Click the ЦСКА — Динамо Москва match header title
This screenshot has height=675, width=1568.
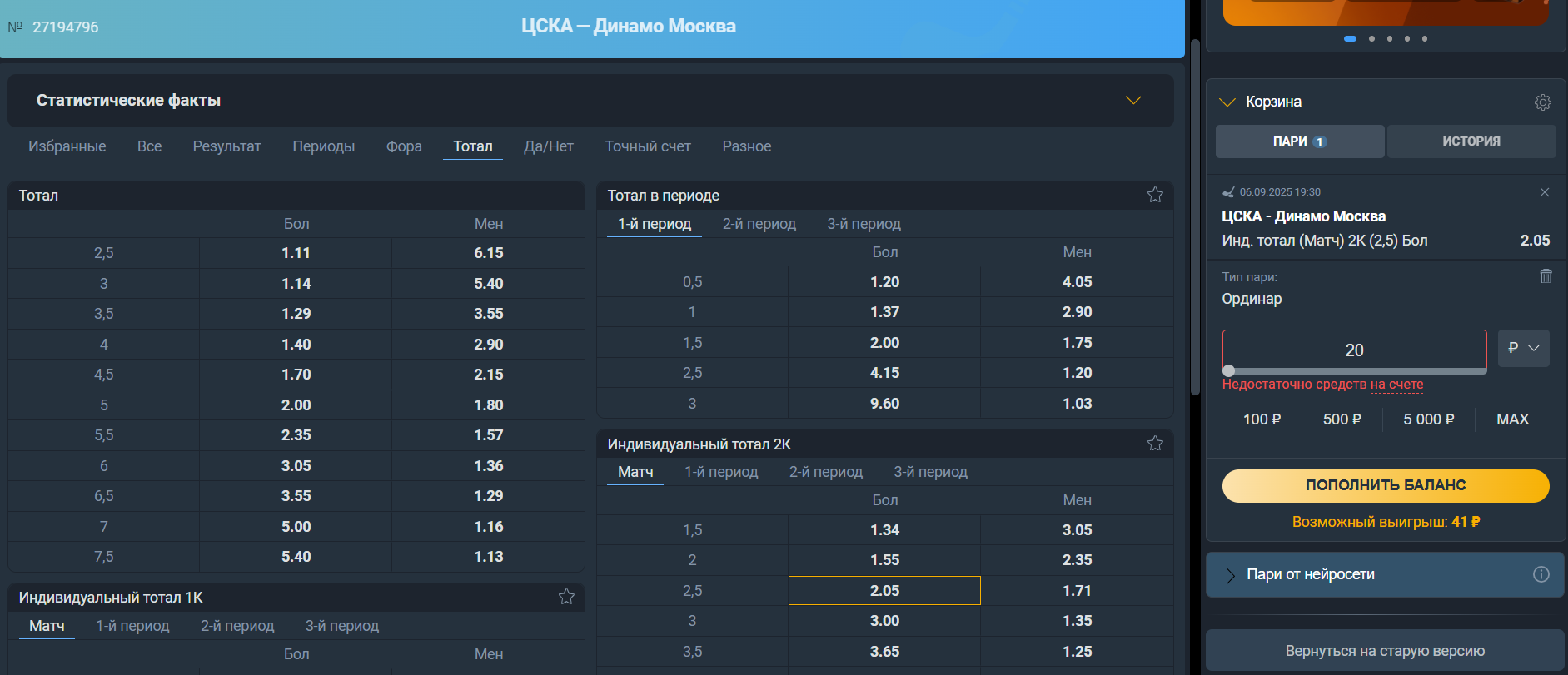pos(629,27)
